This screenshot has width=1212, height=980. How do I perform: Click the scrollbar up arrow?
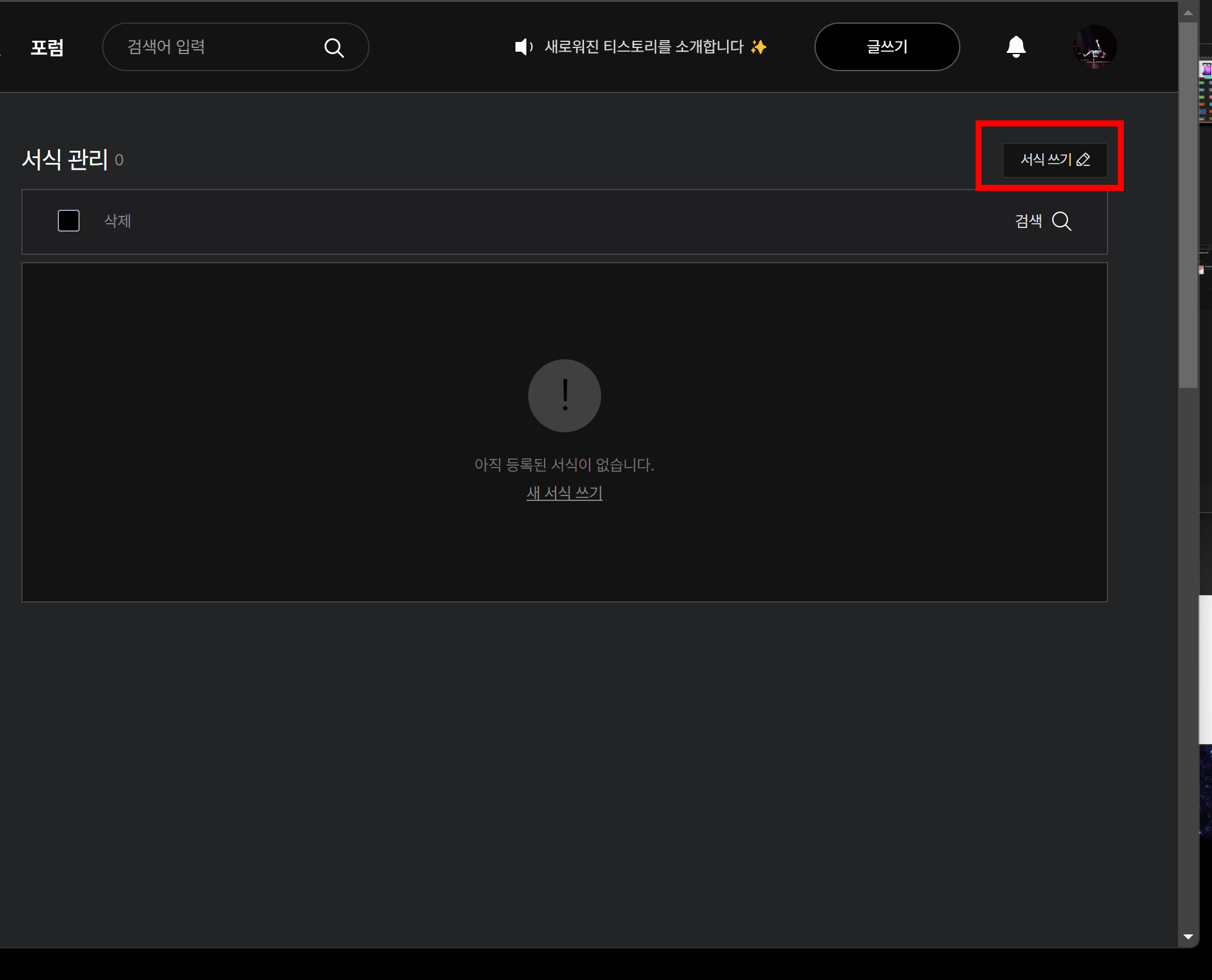(1188, 12)
